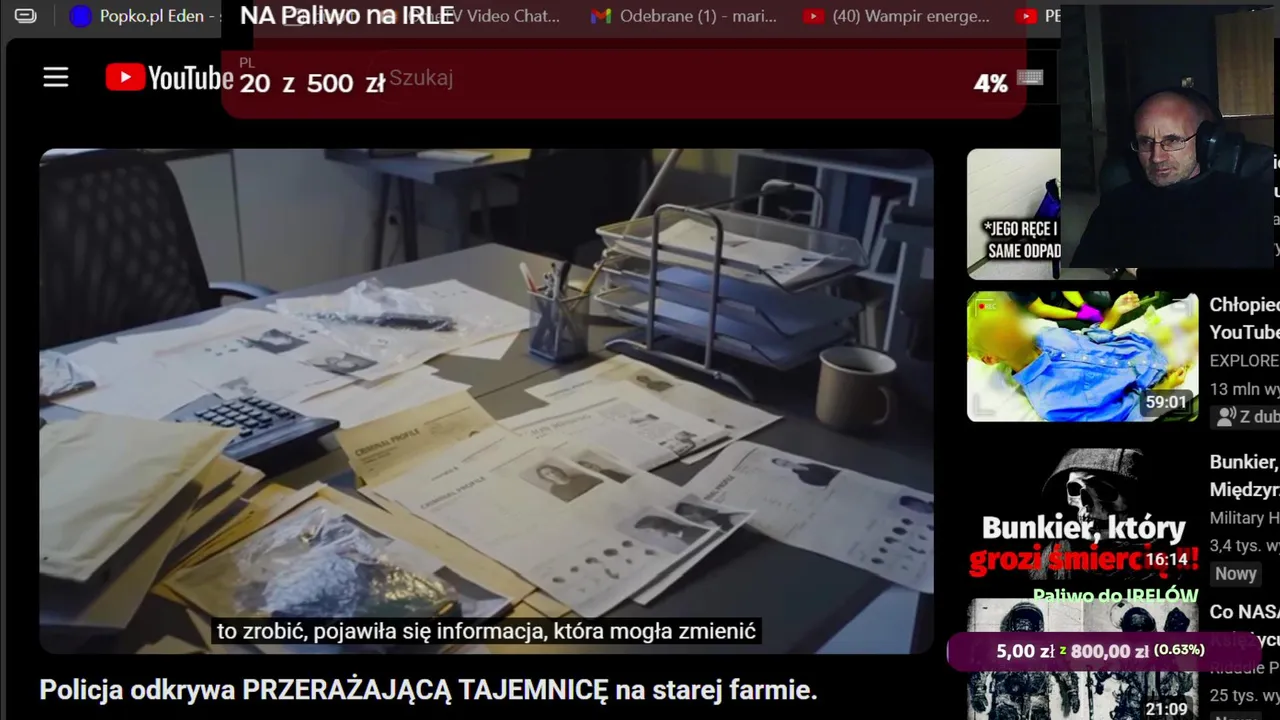Click the Nowy badge under Bunkier video
This screenshot has width=1280, height=720.
(1236, 574)
